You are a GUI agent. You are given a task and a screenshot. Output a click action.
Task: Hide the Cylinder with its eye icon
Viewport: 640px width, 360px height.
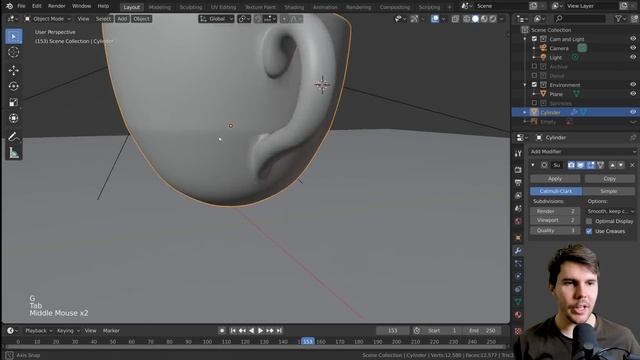coord(633,112)
